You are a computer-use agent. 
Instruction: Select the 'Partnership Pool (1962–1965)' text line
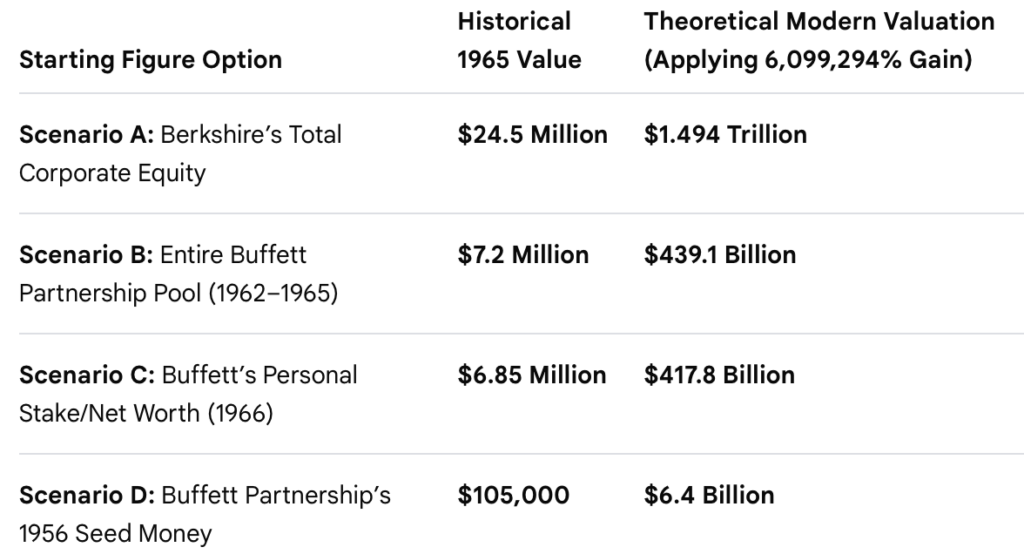(x=178, y=293)
